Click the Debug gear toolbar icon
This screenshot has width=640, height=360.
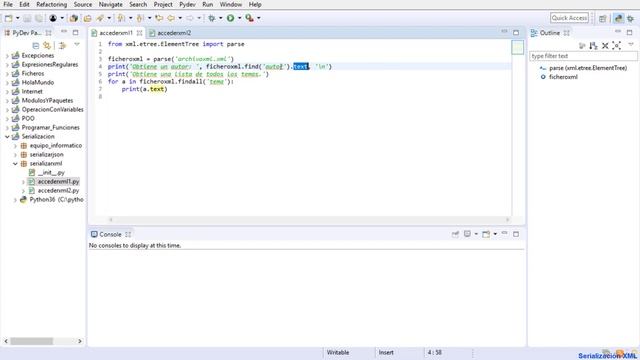pos(211,18)
